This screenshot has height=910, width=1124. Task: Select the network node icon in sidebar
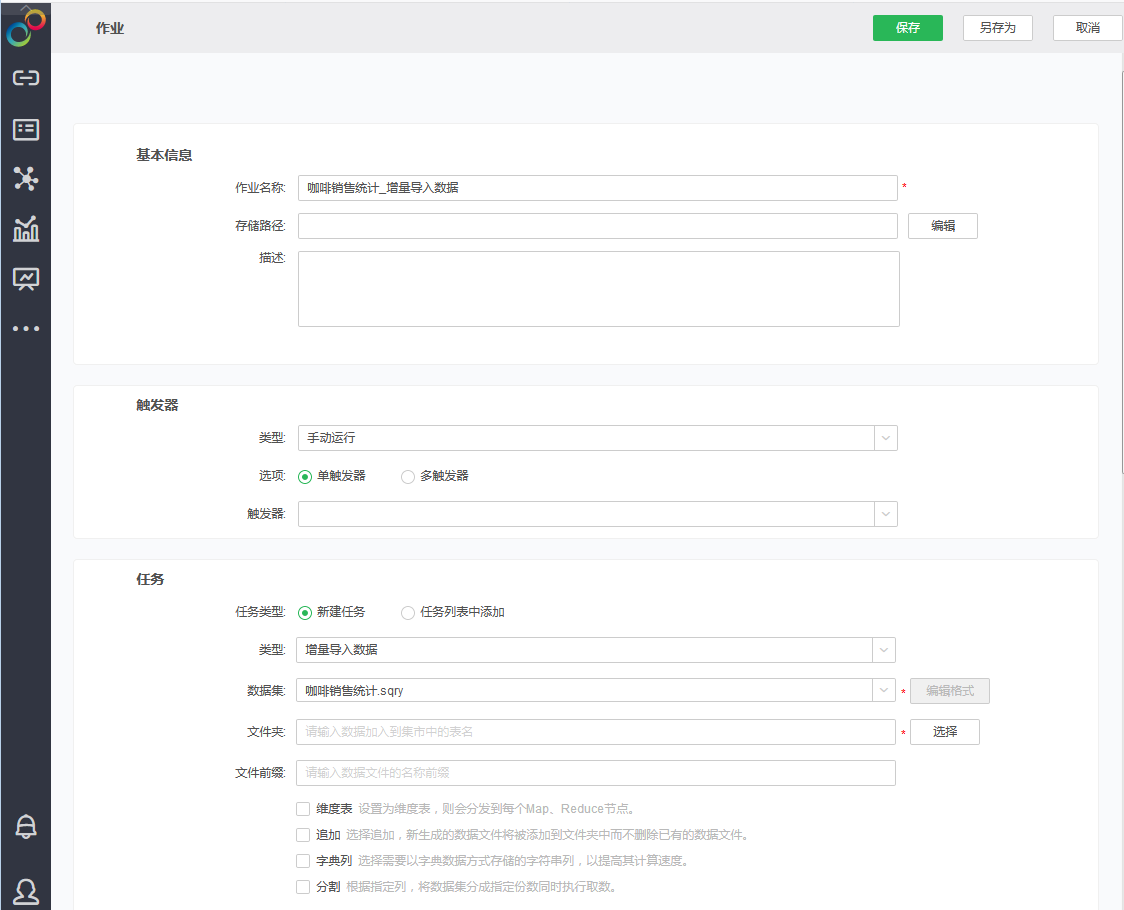[x=25, y=179]
